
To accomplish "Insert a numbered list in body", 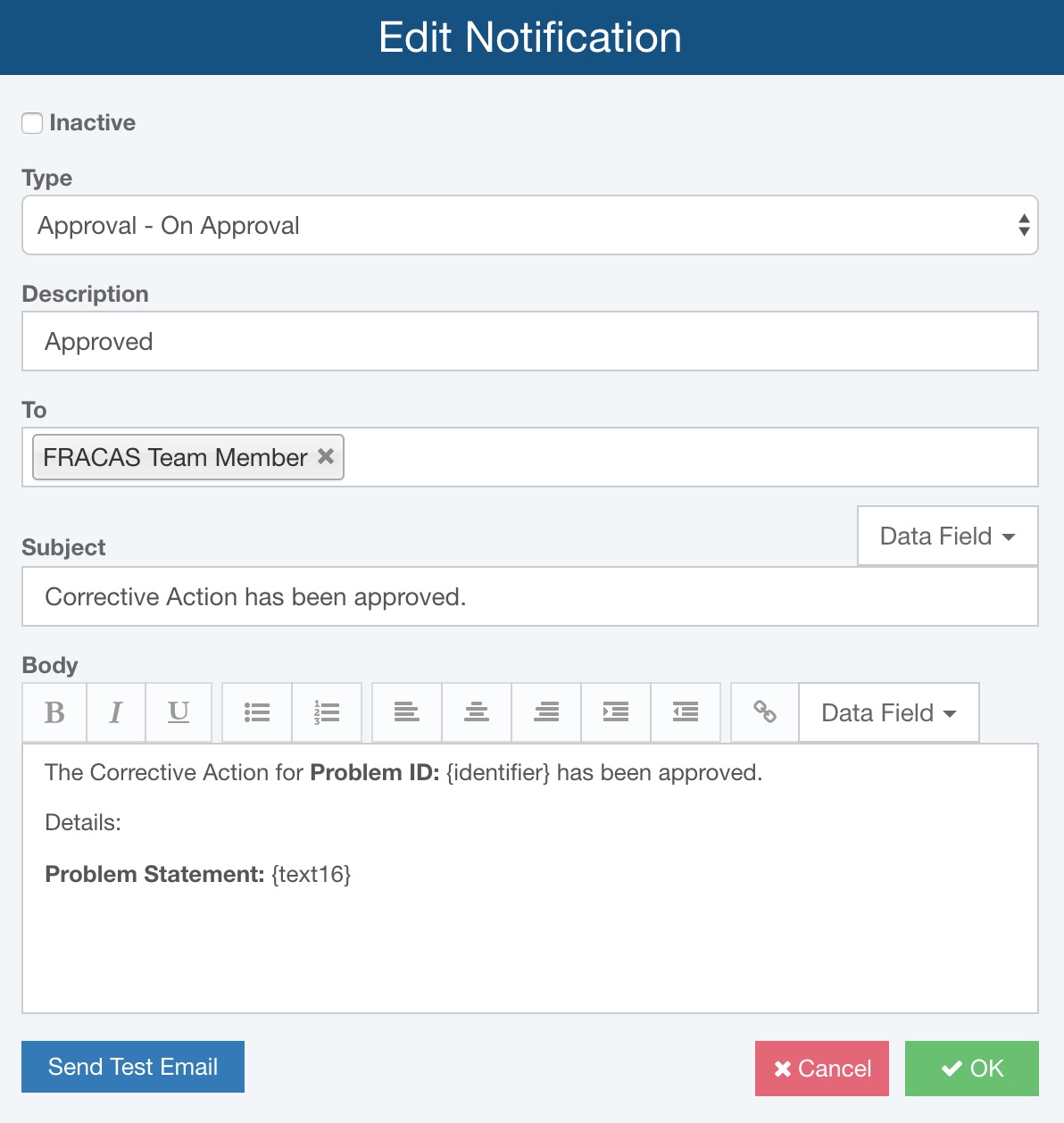I will point(327,712).
